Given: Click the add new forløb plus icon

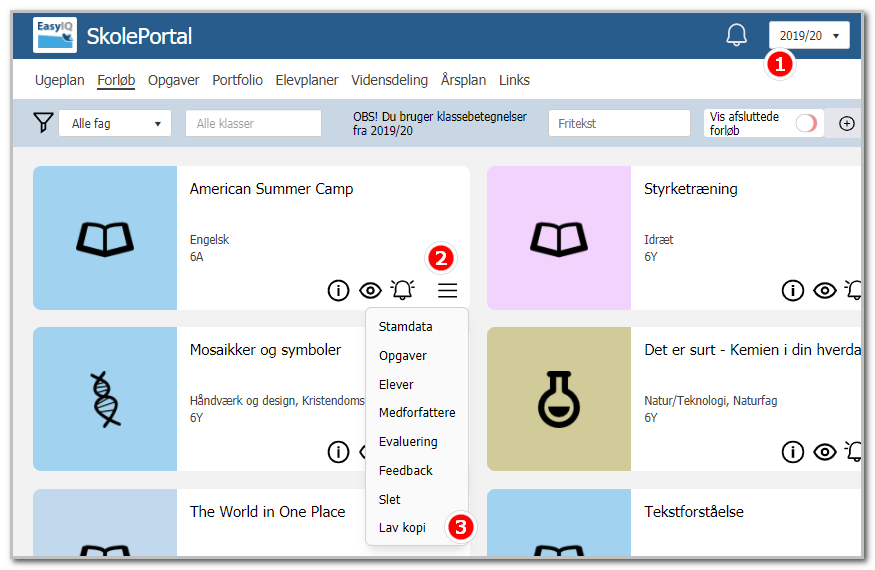Looking at the screenshot, I should [847, 123].
